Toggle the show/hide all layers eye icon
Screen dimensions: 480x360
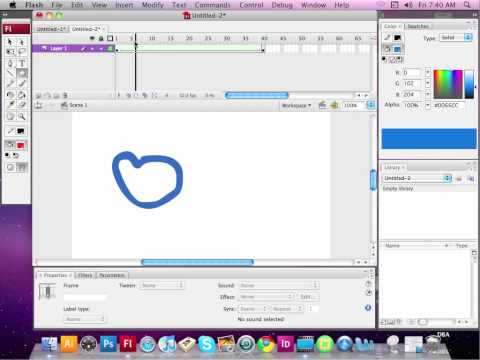pos(92,38)
